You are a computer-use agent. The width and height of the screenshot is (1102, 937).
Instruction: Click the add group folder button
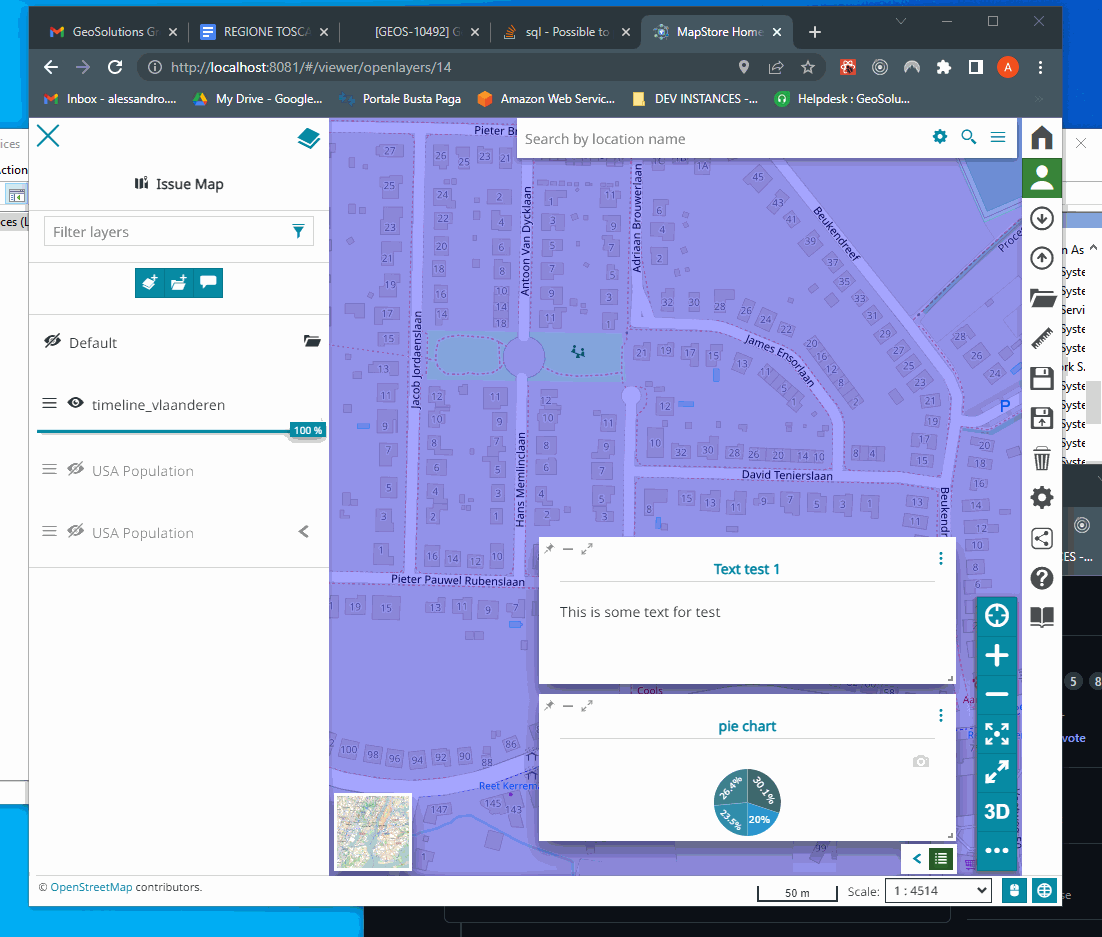click(179, 283)
